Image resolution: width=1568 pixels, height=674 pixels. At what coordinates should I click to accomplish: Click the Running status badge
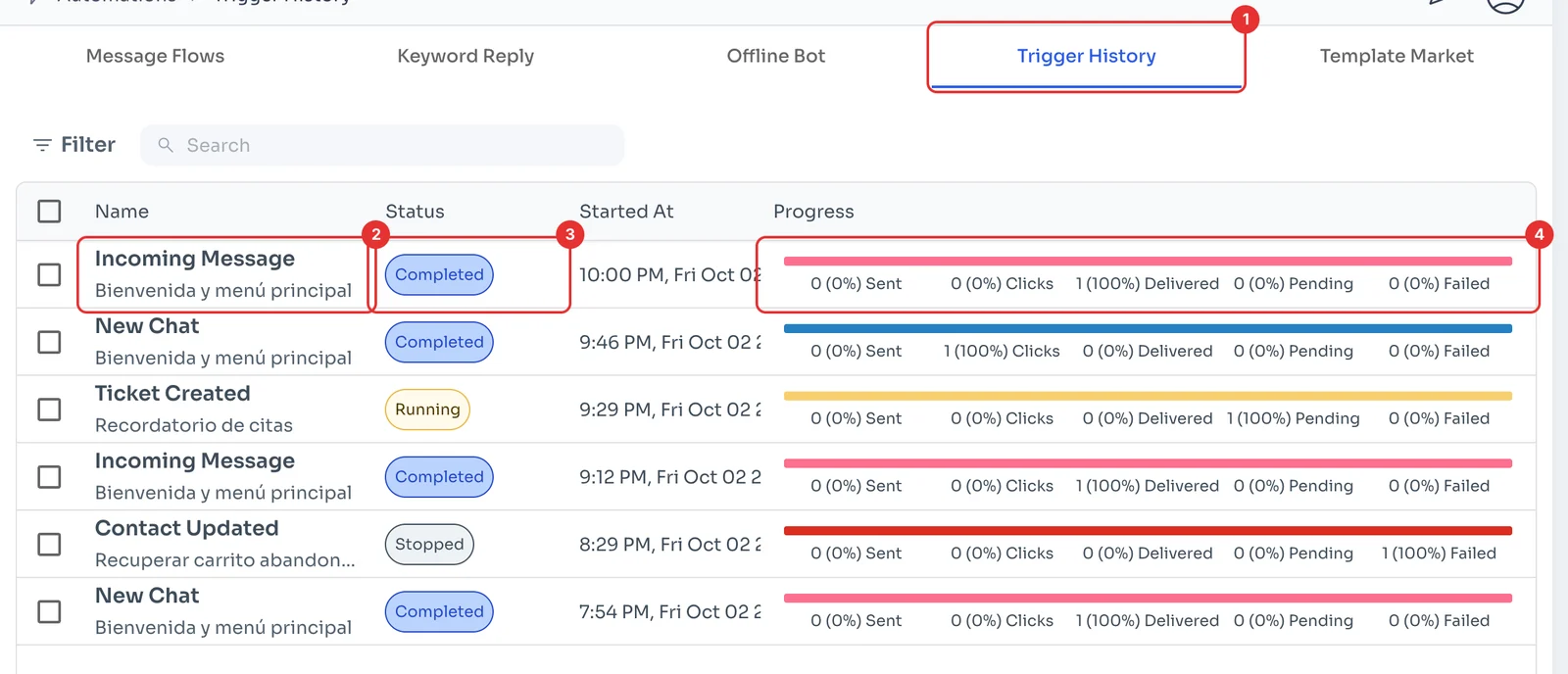(x=427, y=409)
